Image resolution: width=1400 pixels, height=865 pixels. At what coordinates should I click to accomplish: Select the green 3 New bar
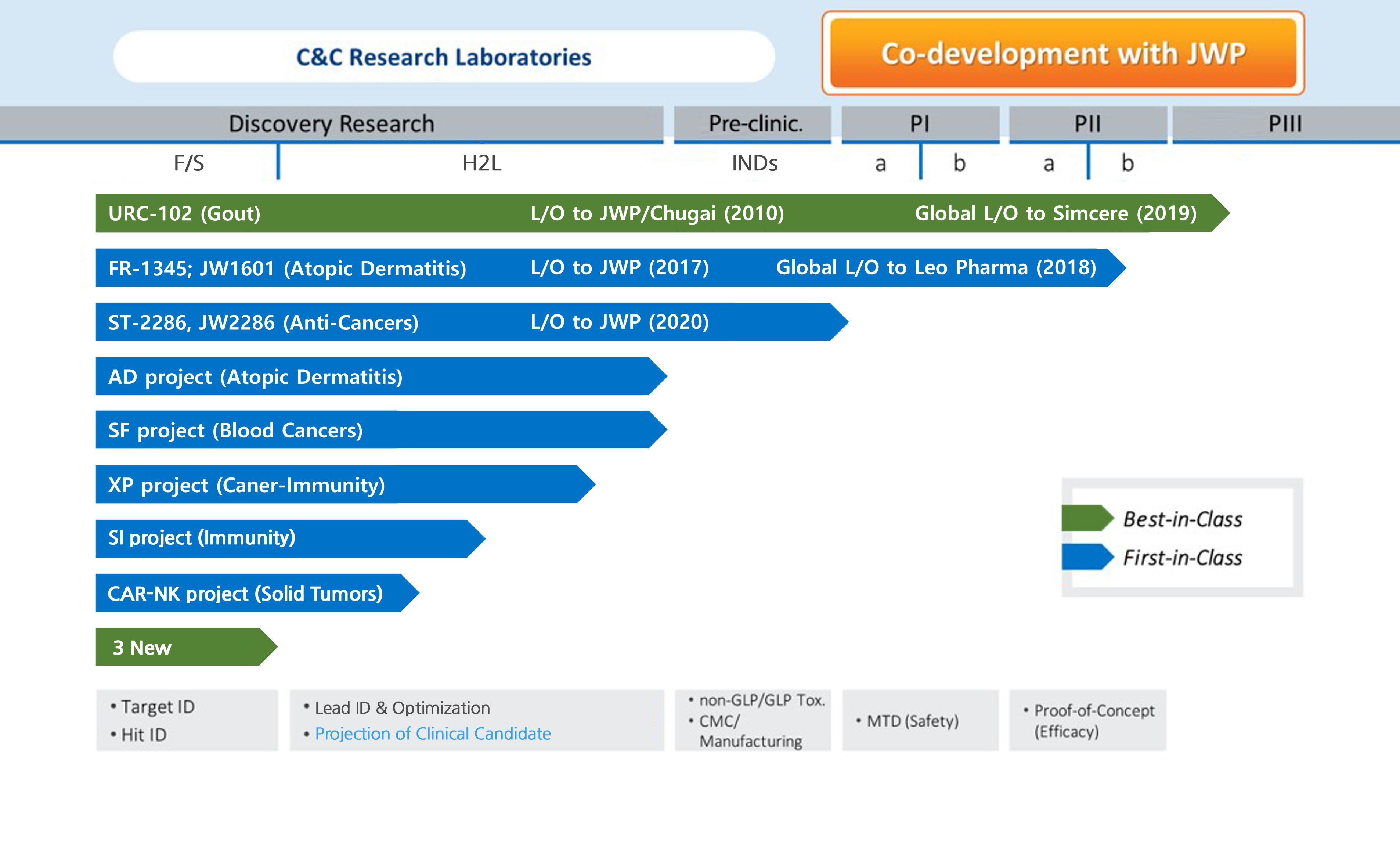click(187, 646)
